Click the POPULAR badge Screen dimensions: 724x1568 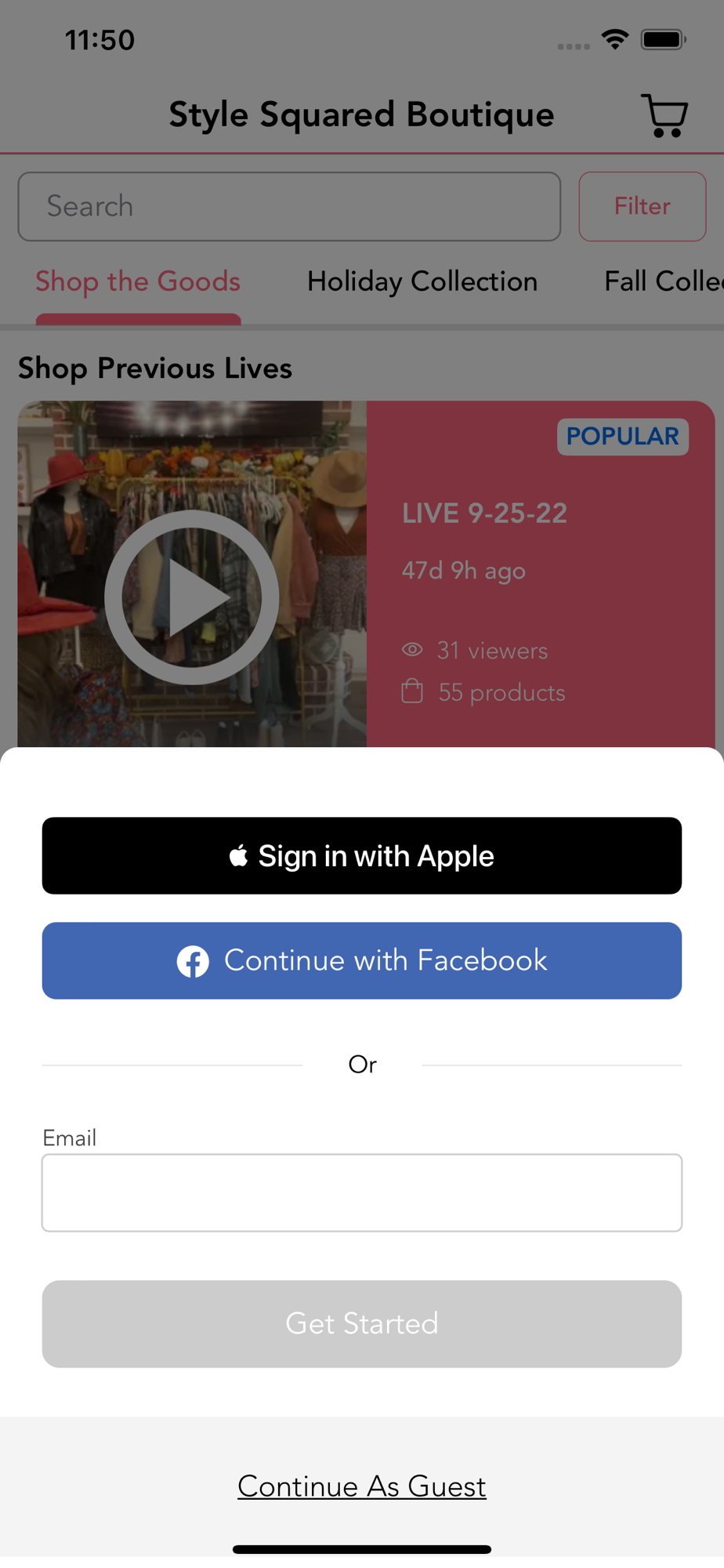623,437
